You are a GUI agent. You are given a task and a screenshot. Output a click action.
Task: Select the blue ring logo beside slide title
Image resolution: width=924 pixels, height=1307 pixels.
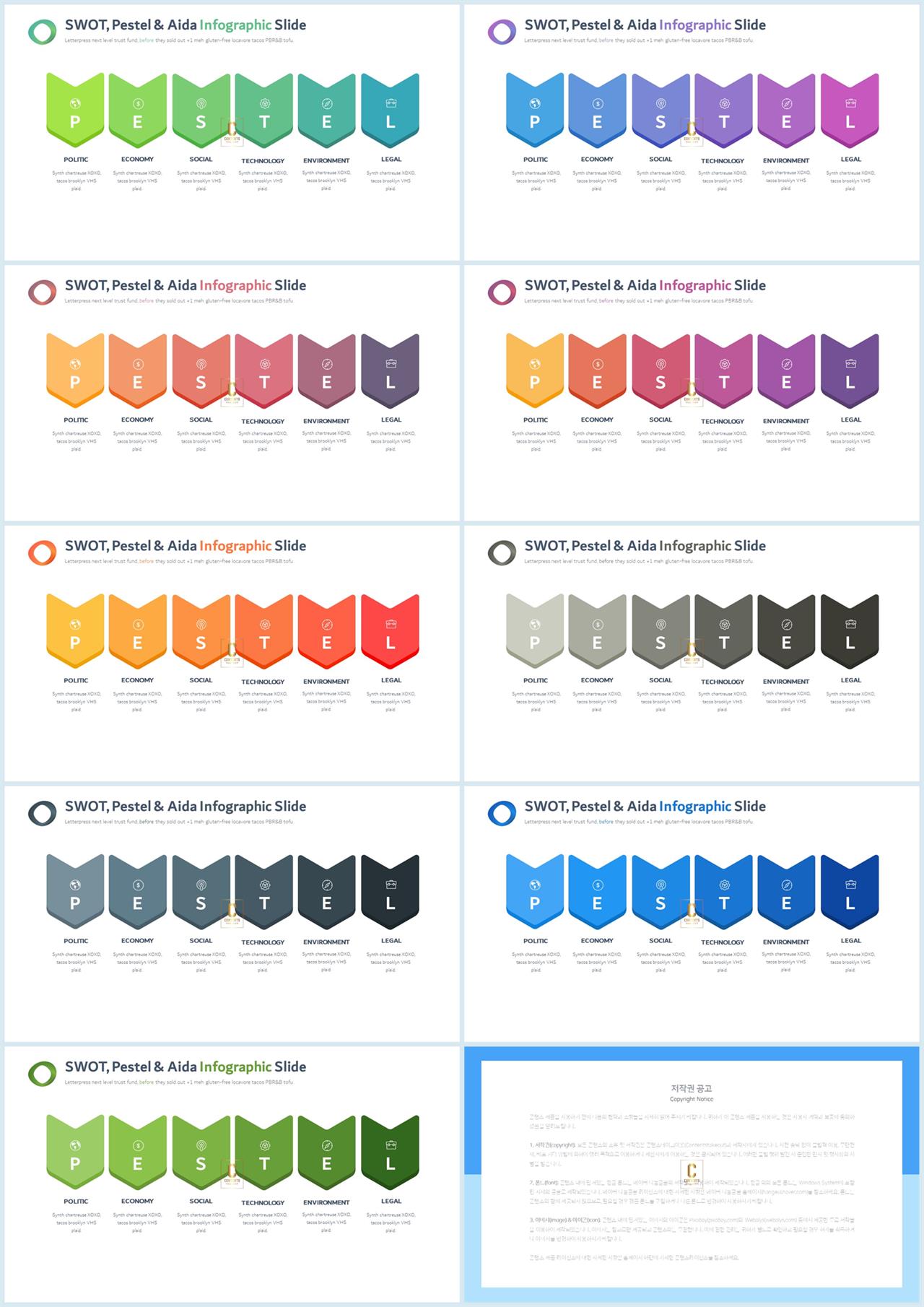502,813
